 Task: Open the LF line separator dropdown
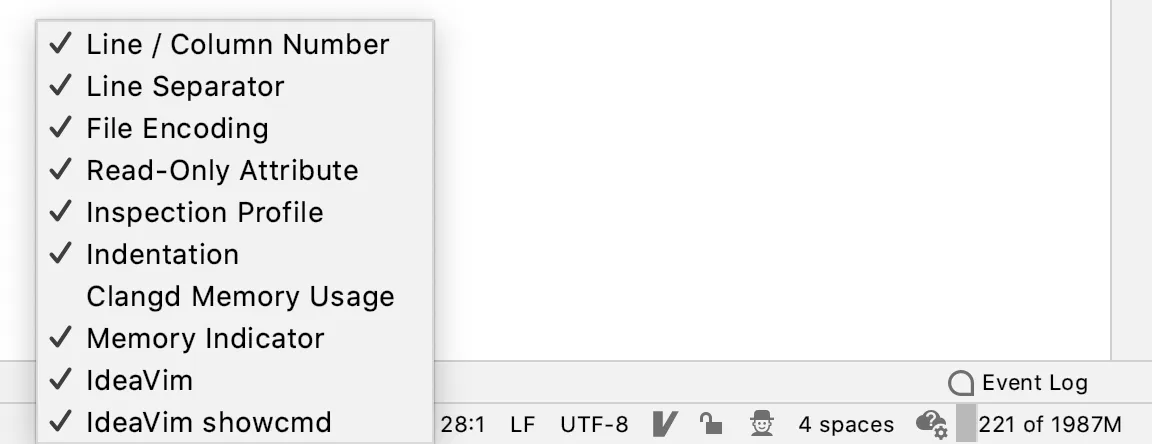(523, 425)
